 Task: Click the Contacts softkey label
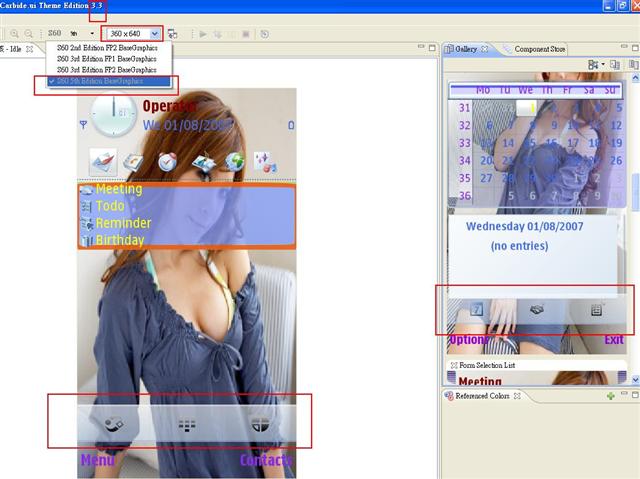[266, 461]
